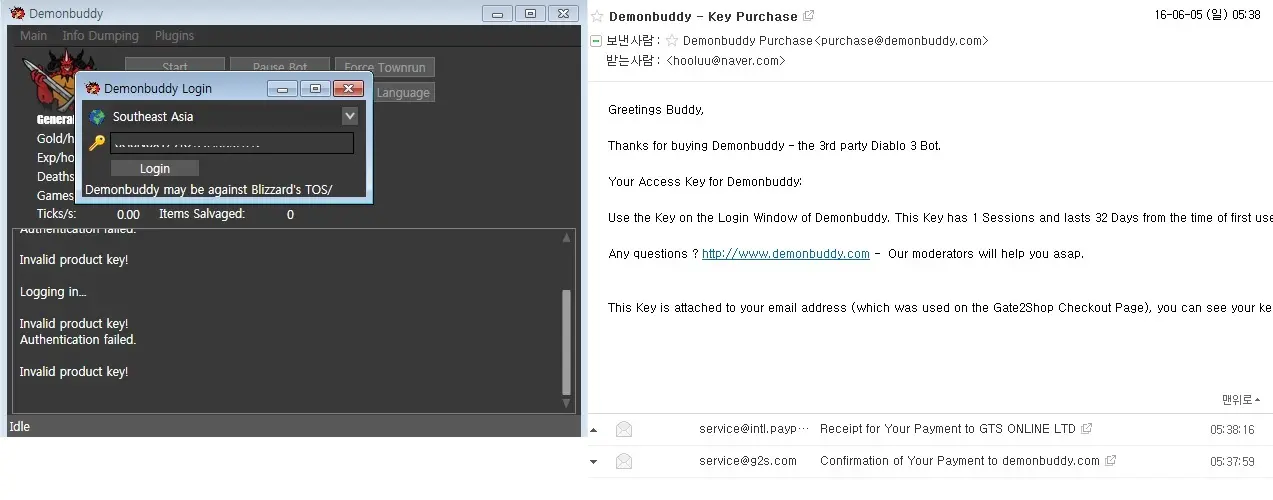Click down arrow beside g2s.com email

pos(594,462)
